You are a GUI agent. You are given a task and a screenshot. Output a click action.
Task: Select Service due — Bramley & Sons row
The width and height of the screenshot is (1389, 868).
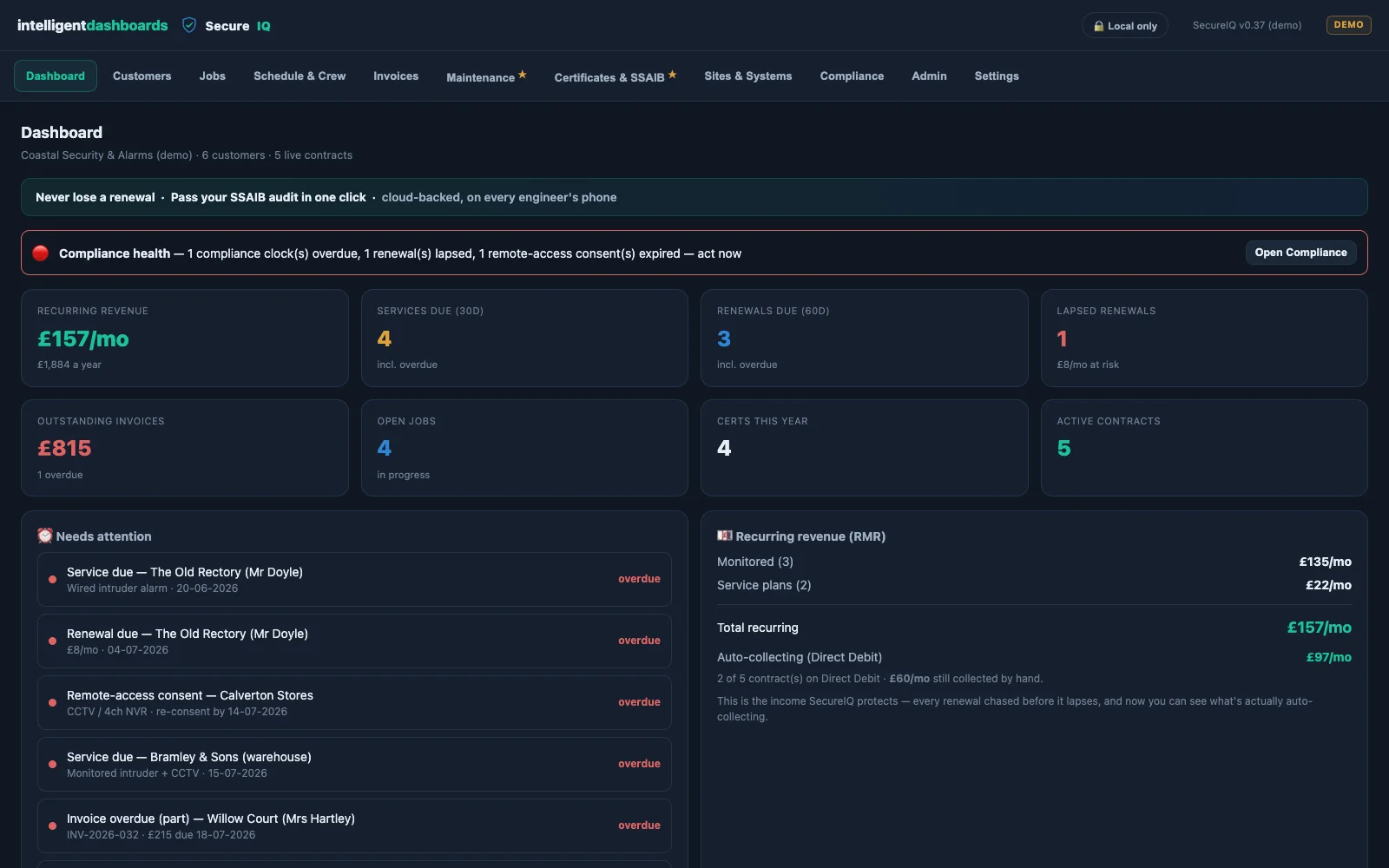(354, 764)
